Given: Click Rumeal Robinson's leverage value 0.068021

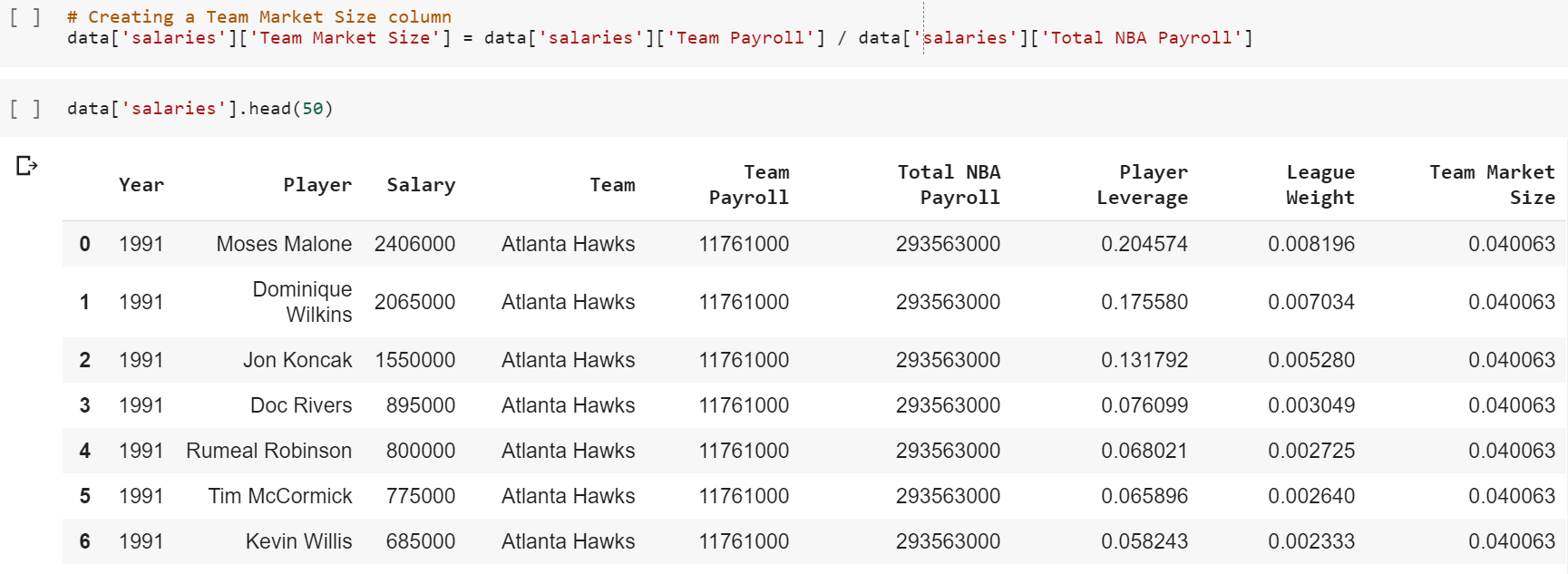Looking at the screenshot, I should (x=1144, y=451).
